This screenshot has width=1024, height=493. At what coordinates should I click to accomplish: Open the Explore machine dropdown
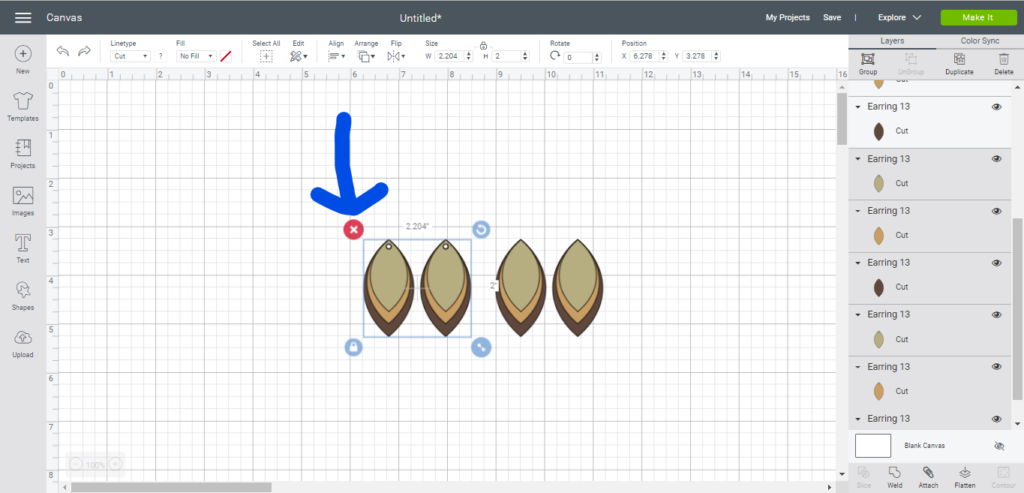(x=899, y=18)
